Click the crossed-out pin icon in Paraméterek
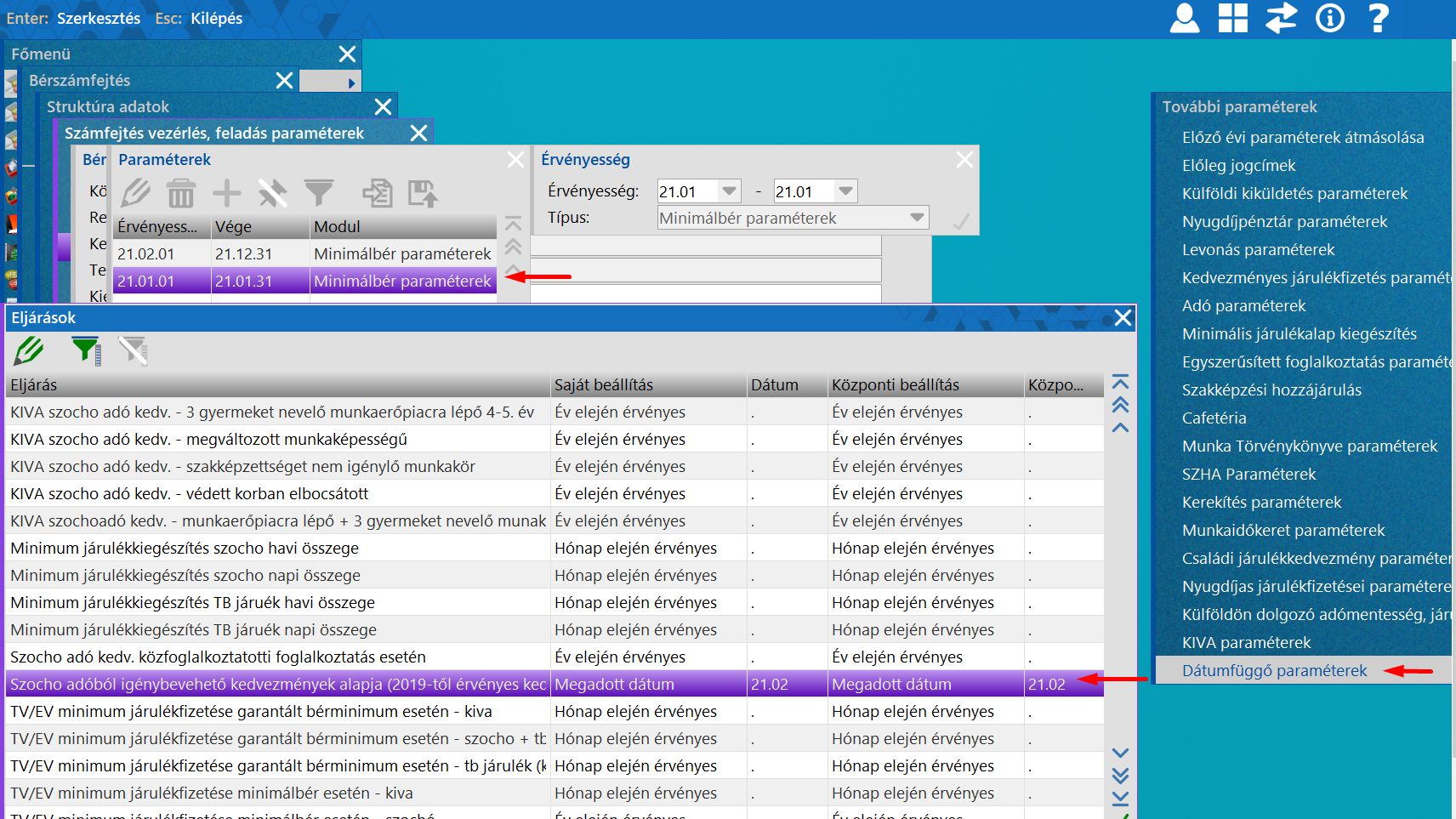The height and width of the screenshot is (819, 1456). pyautogui.click(x=272, y=193)
